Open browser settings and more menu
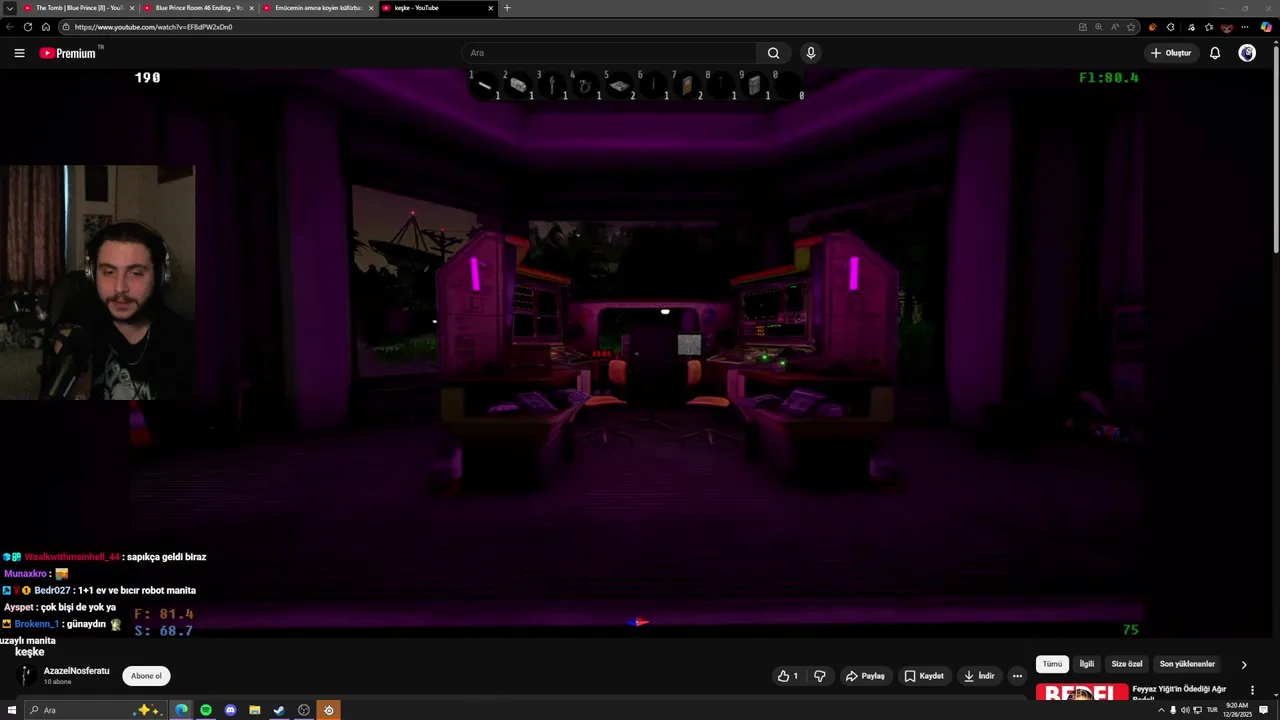This screenshot has height=720, width=1280. coord(1246,27)
